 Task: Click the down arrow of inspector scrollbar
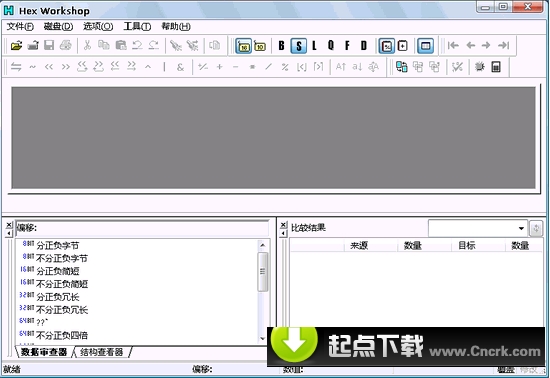[x=262, y=338]
